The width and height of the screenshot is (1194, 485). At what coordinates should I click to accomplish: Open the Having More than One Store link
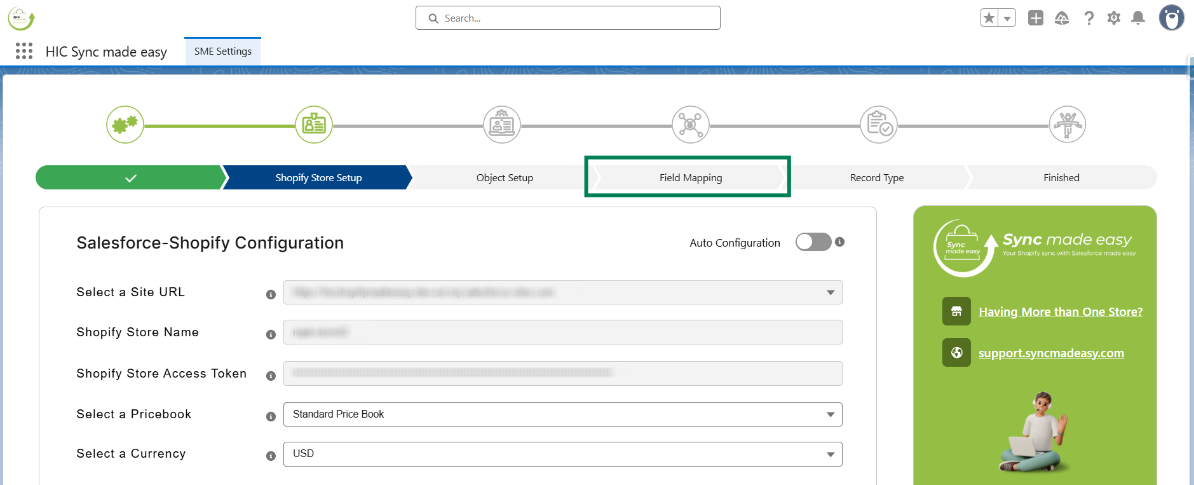coord(1061,311)
